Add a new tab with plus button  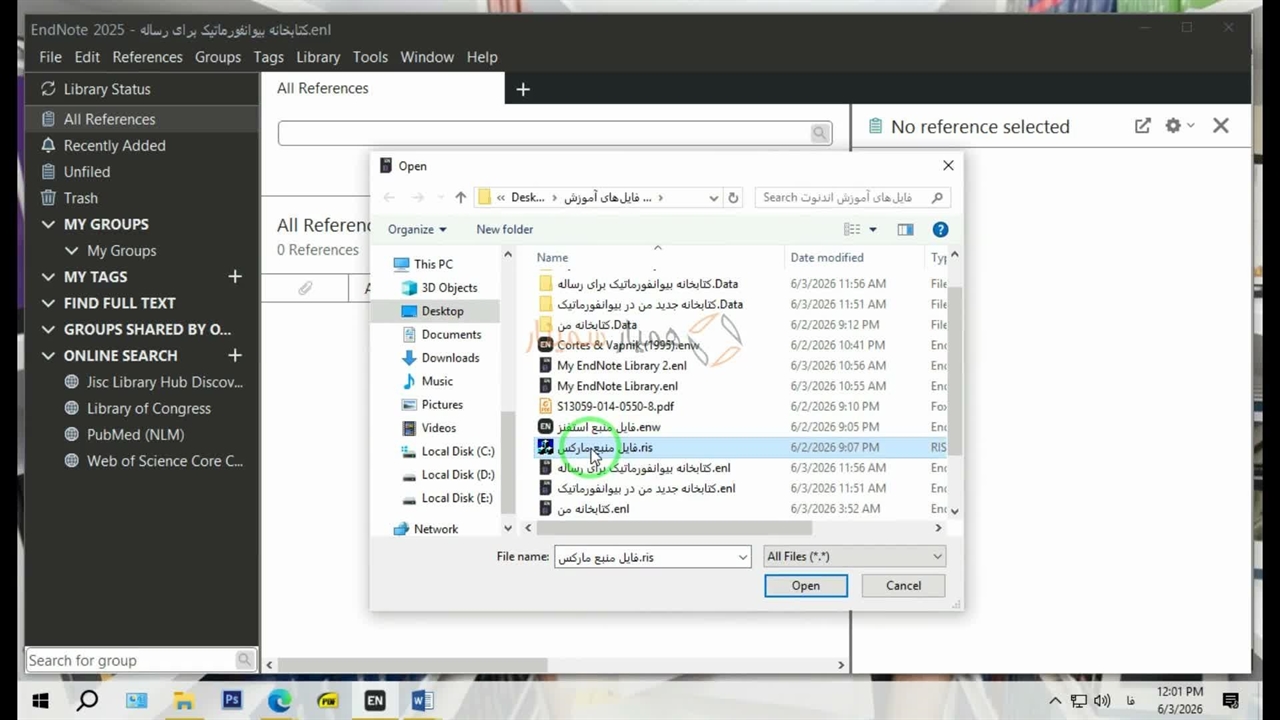522,89
